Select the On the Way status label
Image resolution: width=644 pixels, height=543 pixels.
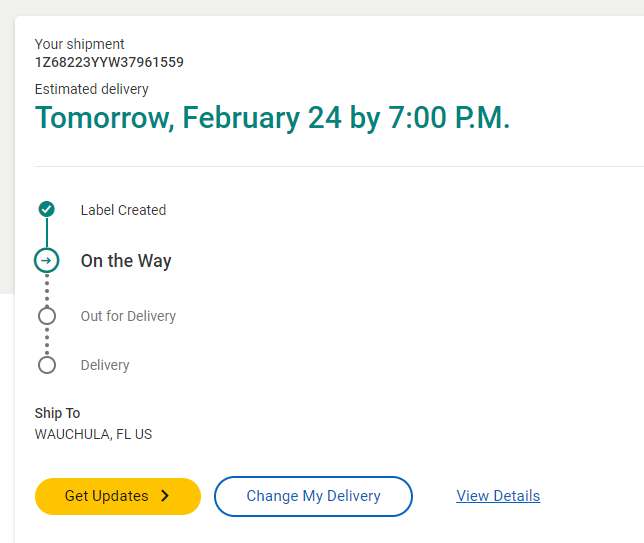click(126, 261)
